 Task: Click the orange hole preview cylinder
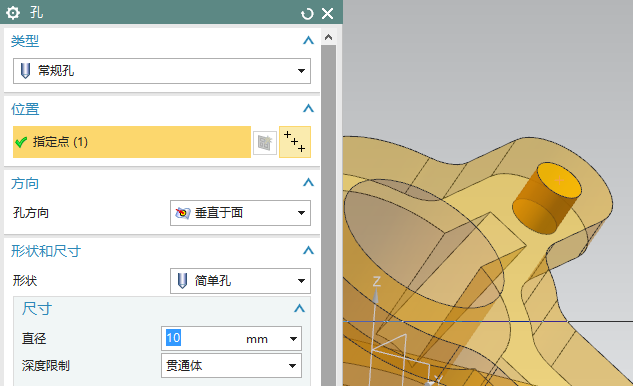pyautogui.click(x=547, y=198)
